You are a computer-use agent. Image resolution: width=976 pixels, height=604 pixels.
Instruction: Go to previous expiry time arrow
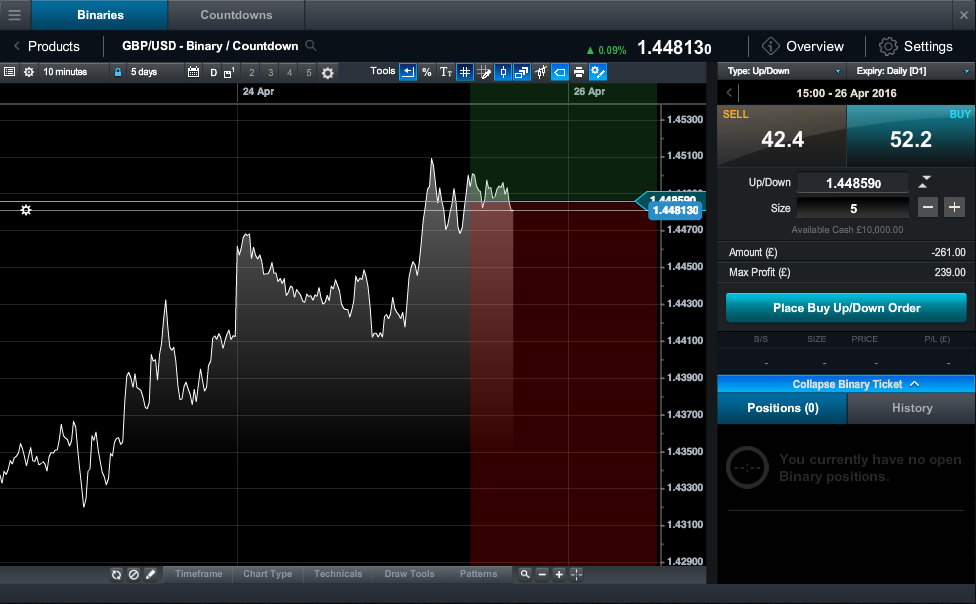click(730, 93)
